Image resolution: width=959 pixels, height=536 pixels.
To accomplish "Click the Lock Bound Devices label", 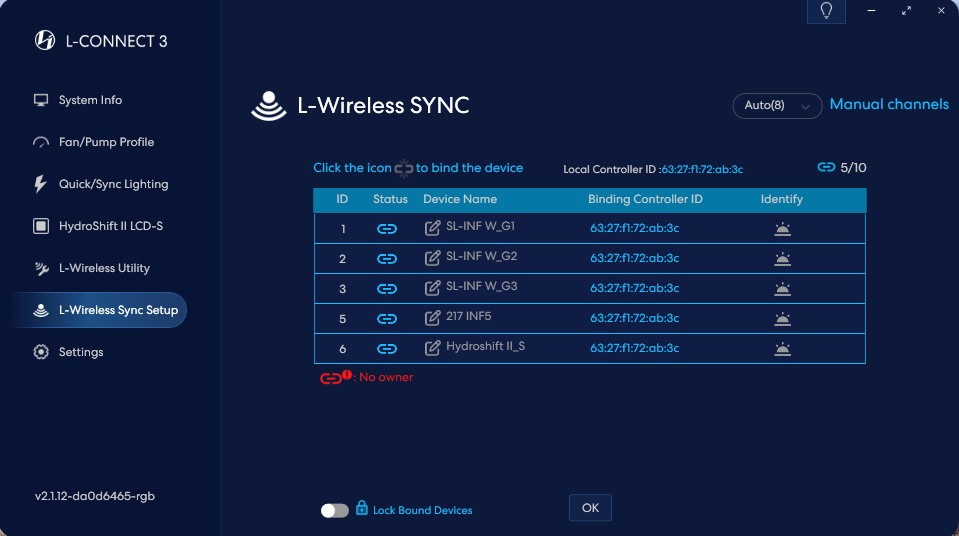I will (x=422, y=510).
